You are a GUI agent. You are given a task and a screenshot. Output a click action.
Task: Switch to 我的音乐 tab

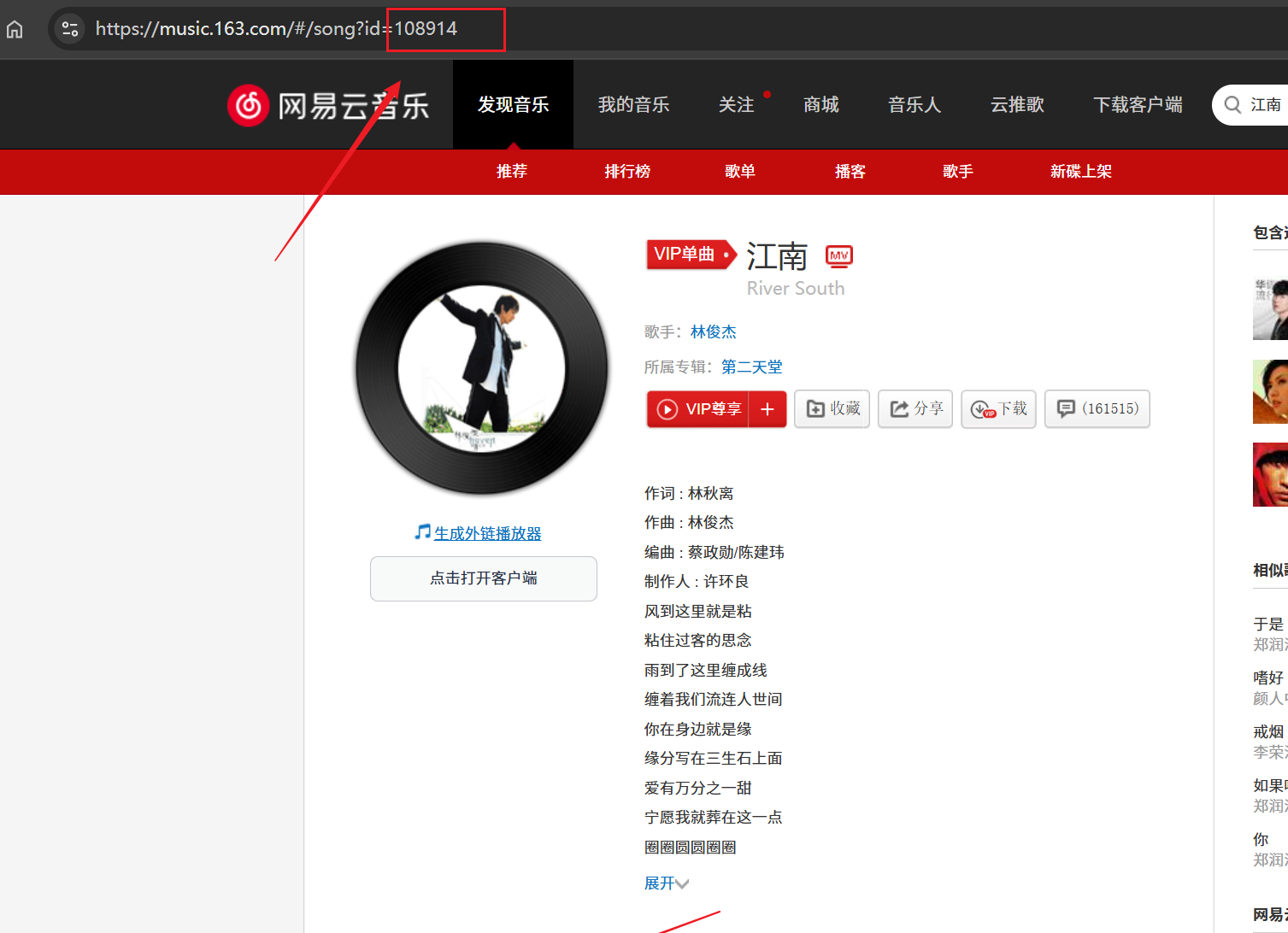(633, 104)
